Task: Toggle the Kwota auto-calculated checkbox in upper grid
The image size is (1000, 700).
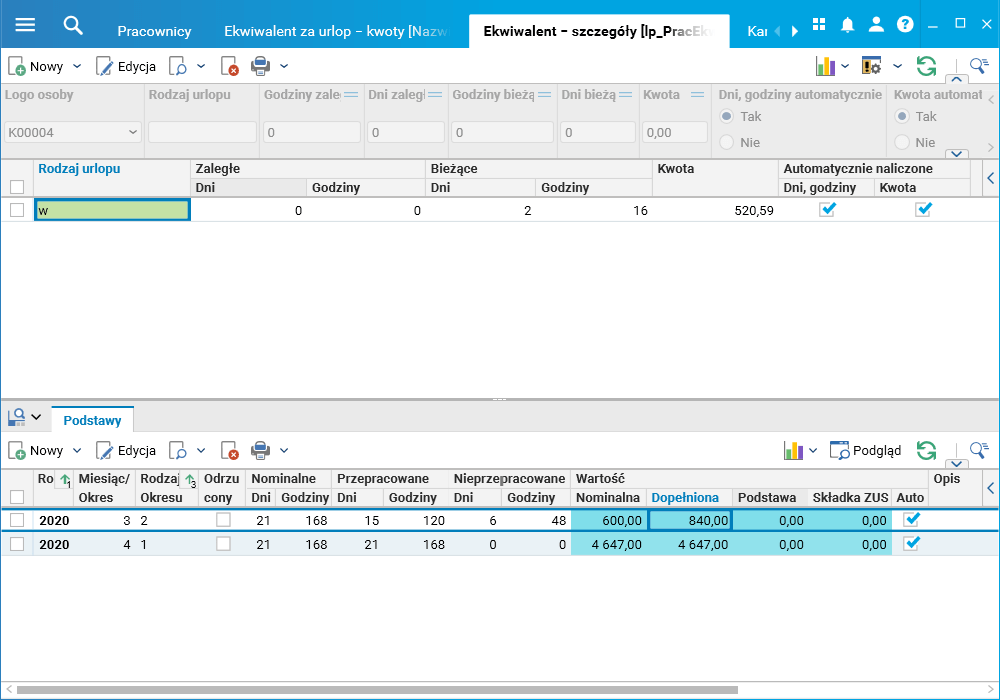Action: point(924,210)
